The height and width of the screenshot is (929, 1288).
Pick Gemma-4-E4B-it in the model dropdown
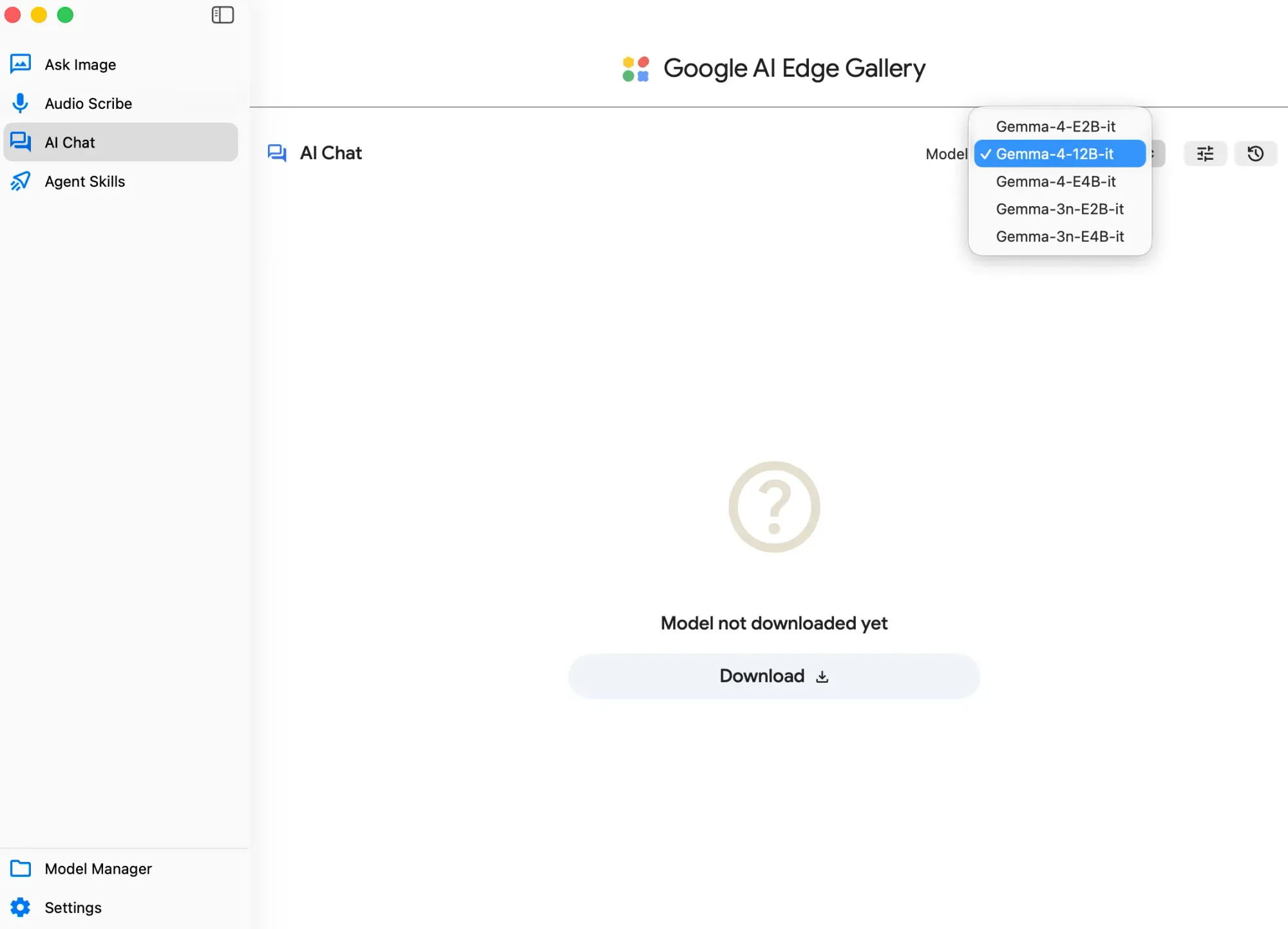[1059, 182]
